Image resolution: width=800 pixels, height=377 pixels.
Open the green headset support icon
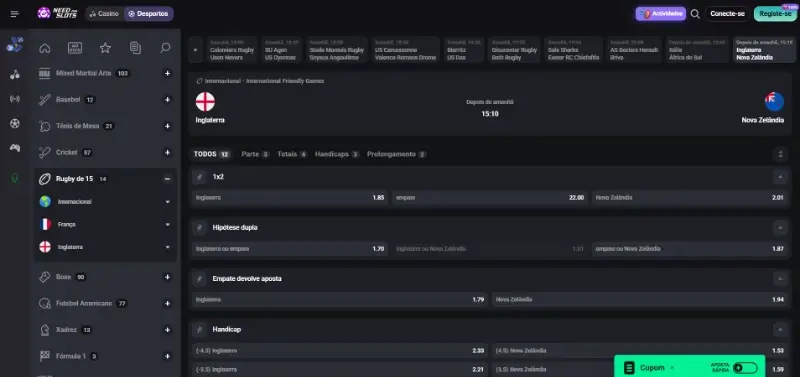[15, 178]
